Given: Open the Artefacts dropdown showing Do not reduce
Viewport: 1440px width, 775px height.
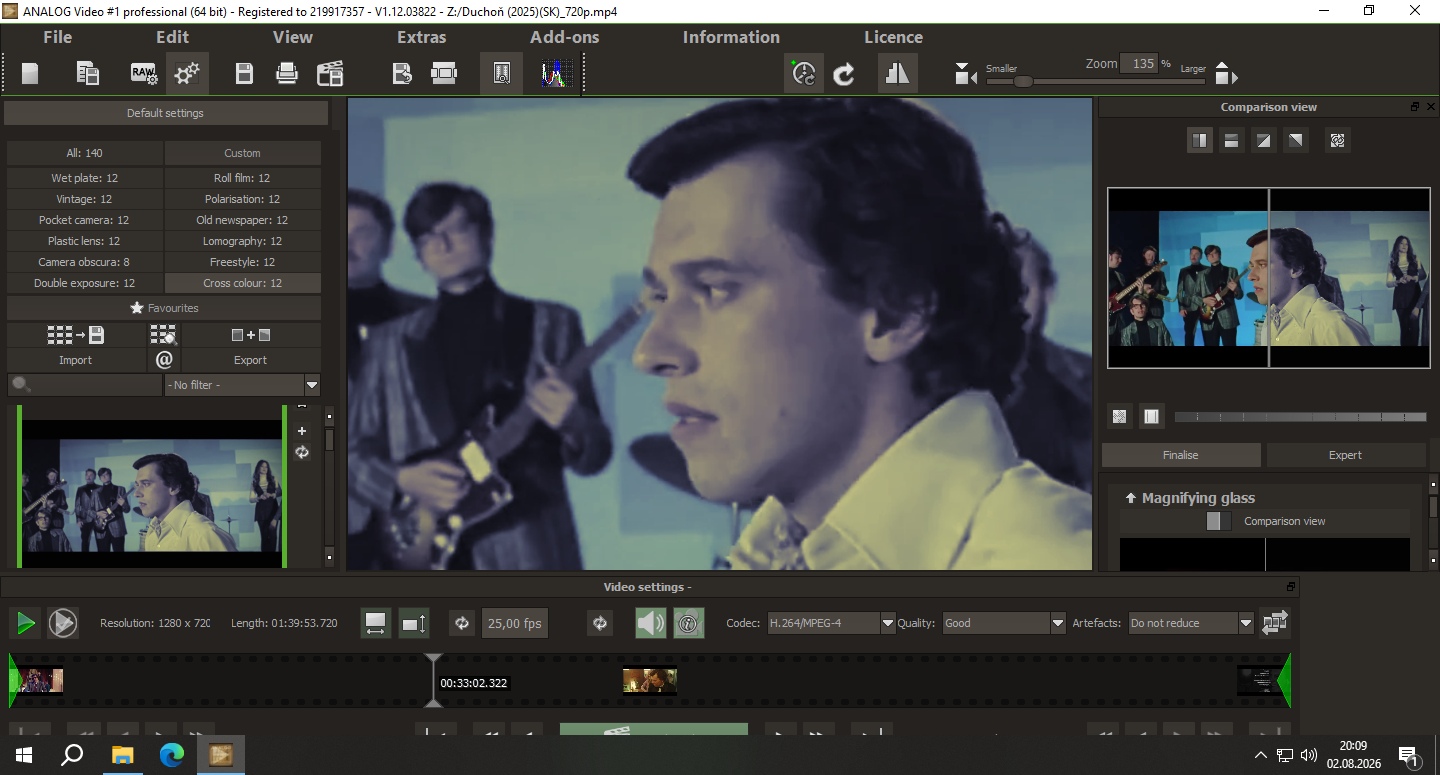Looking at the screenshot, I should click(x=1191, y=623).
